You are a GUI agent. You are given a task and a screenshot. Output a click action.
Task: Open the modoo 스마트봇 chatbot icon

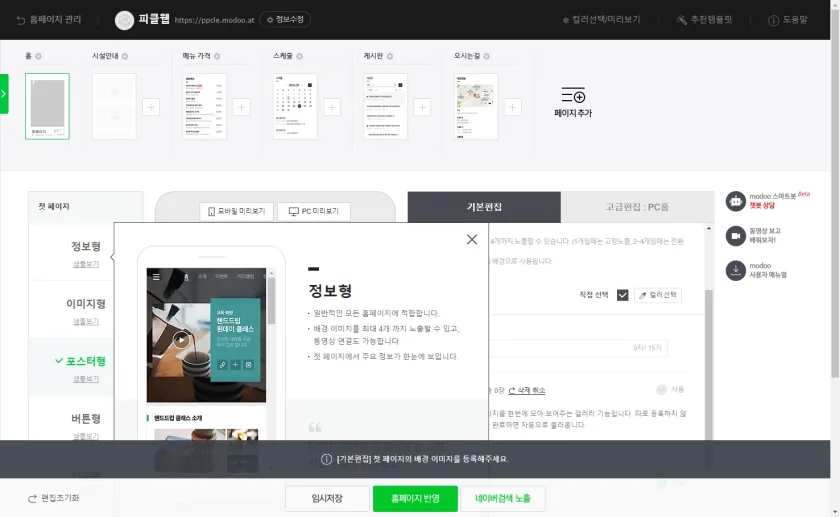tap(736, 201)
